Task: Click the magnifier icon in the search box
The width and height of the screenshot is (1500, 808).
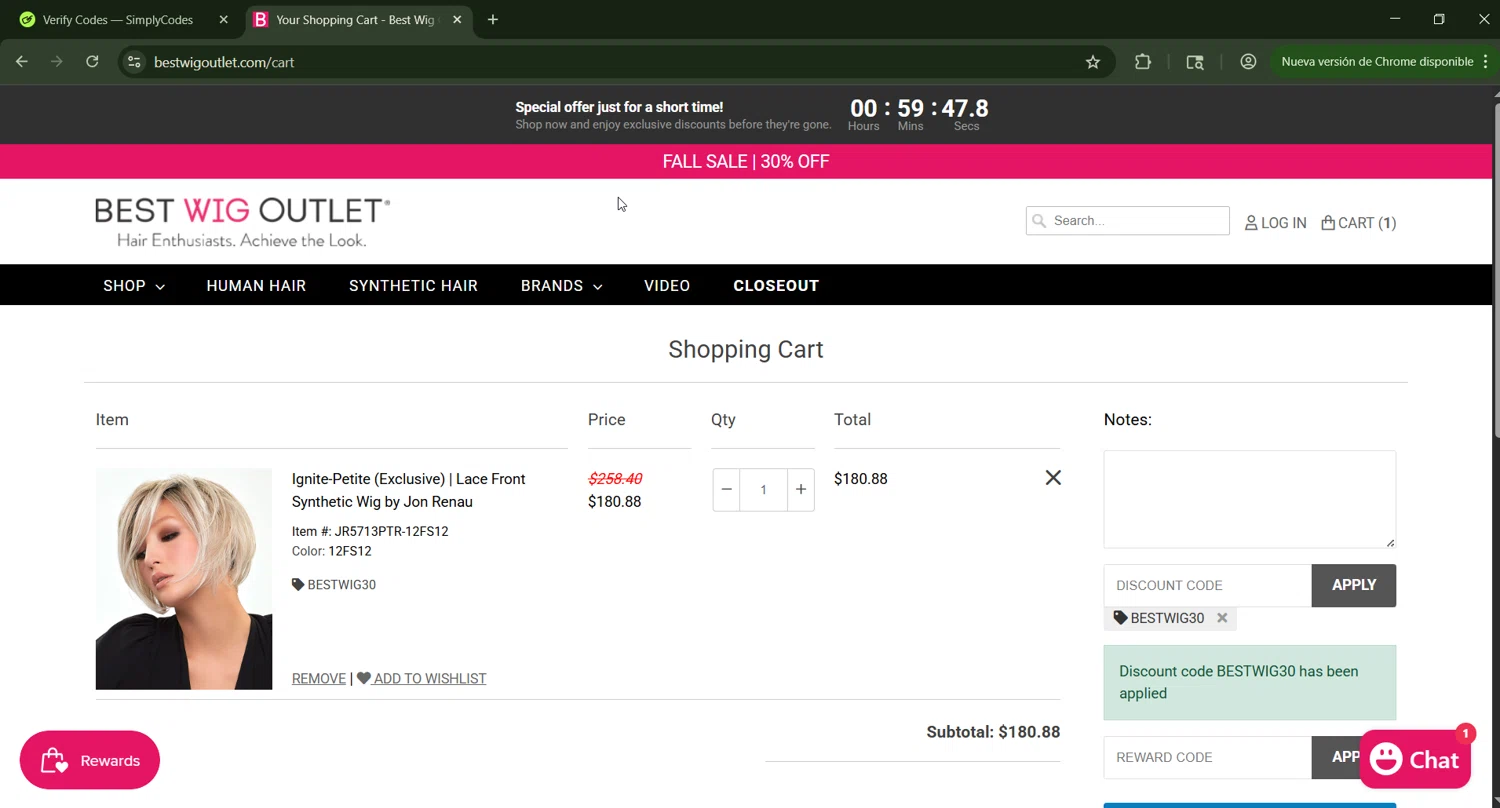Action: click(x=1039, y=221)
